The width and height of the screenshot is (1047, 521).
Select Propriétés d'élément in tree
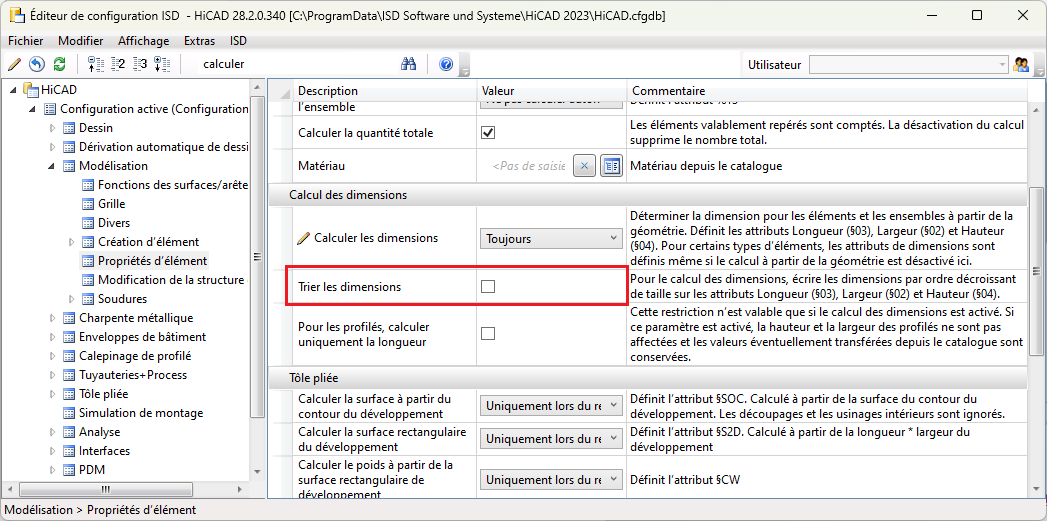tap(152, 260)
